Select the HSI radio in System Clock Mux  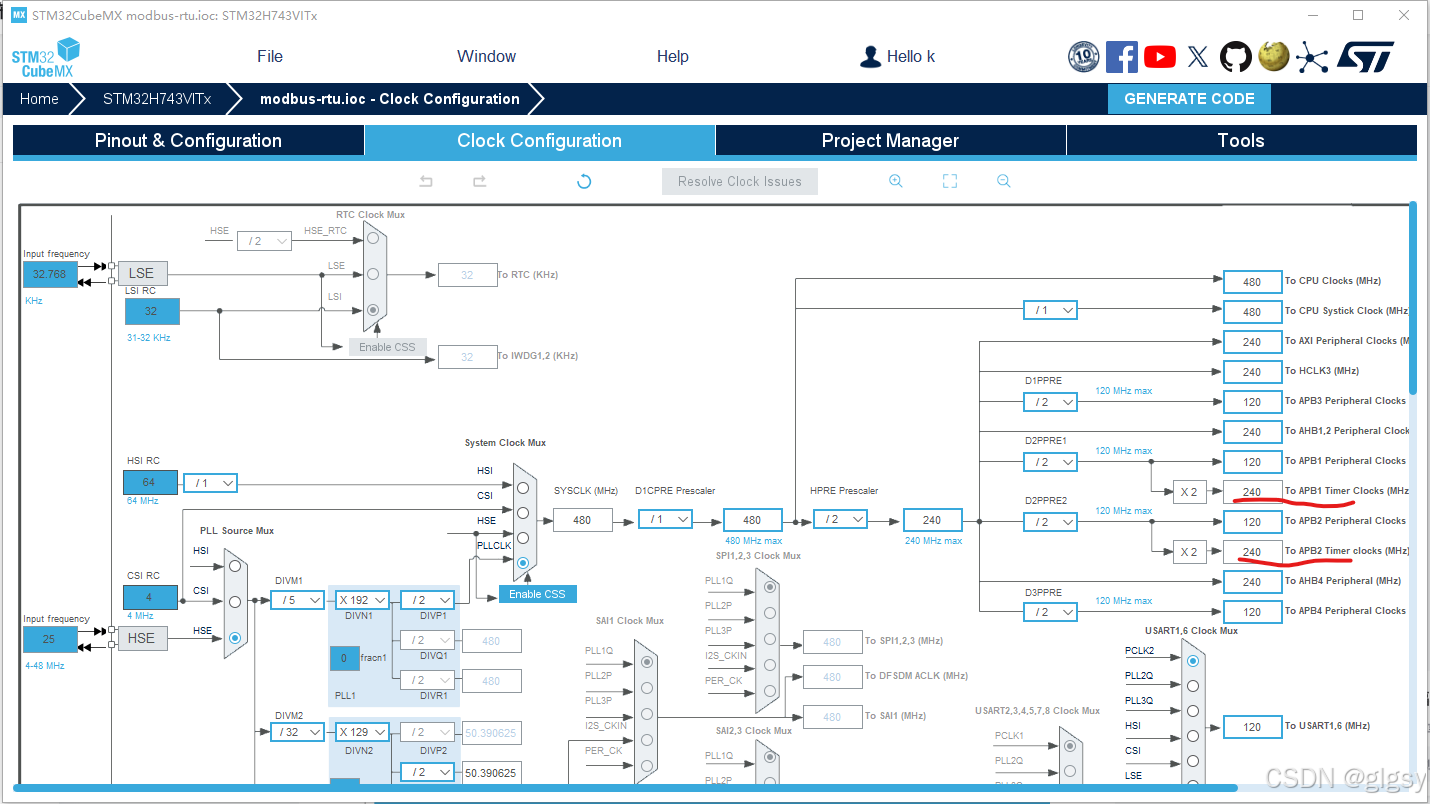click(522, 488)
